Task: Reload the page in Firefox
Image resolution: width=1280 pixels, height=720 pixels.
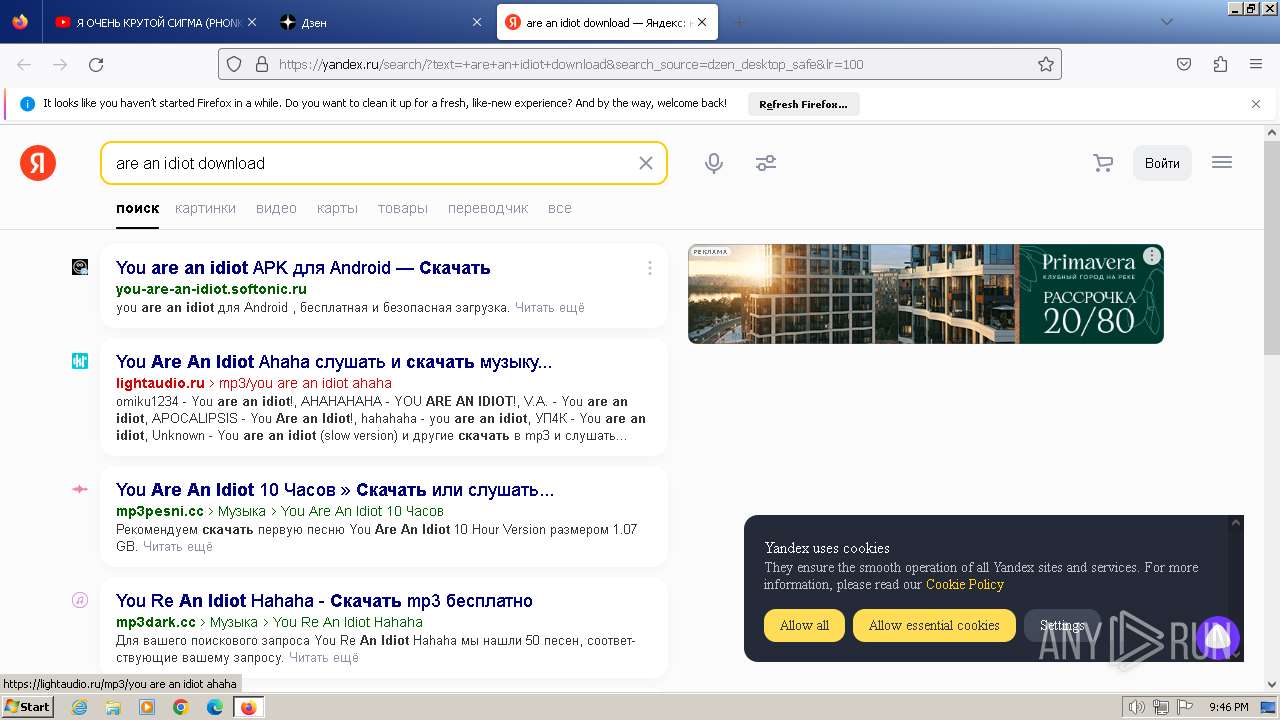Action: pos(96,64)
